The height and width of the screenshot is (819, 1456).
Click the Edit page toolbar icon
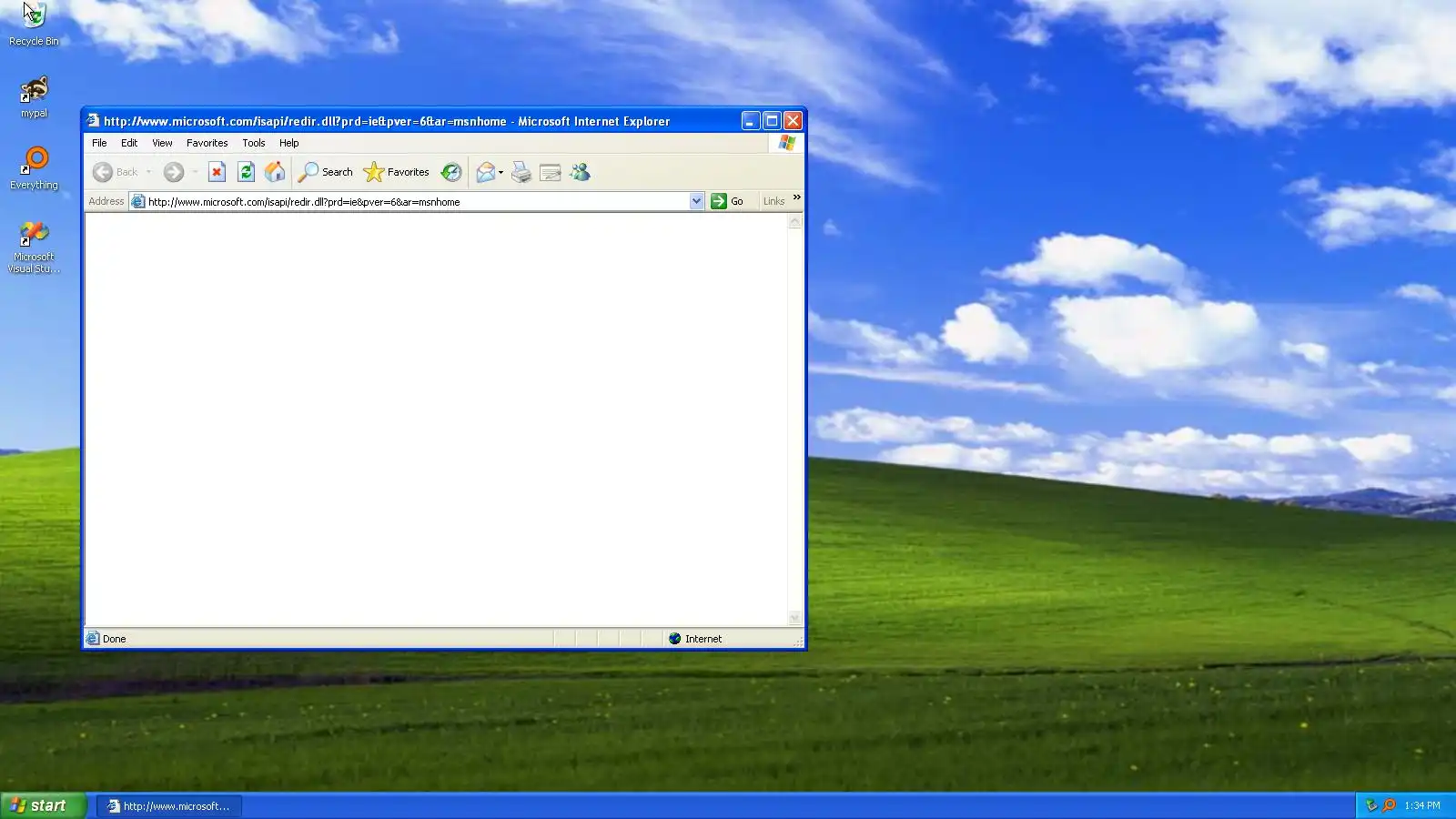(551, 172)
